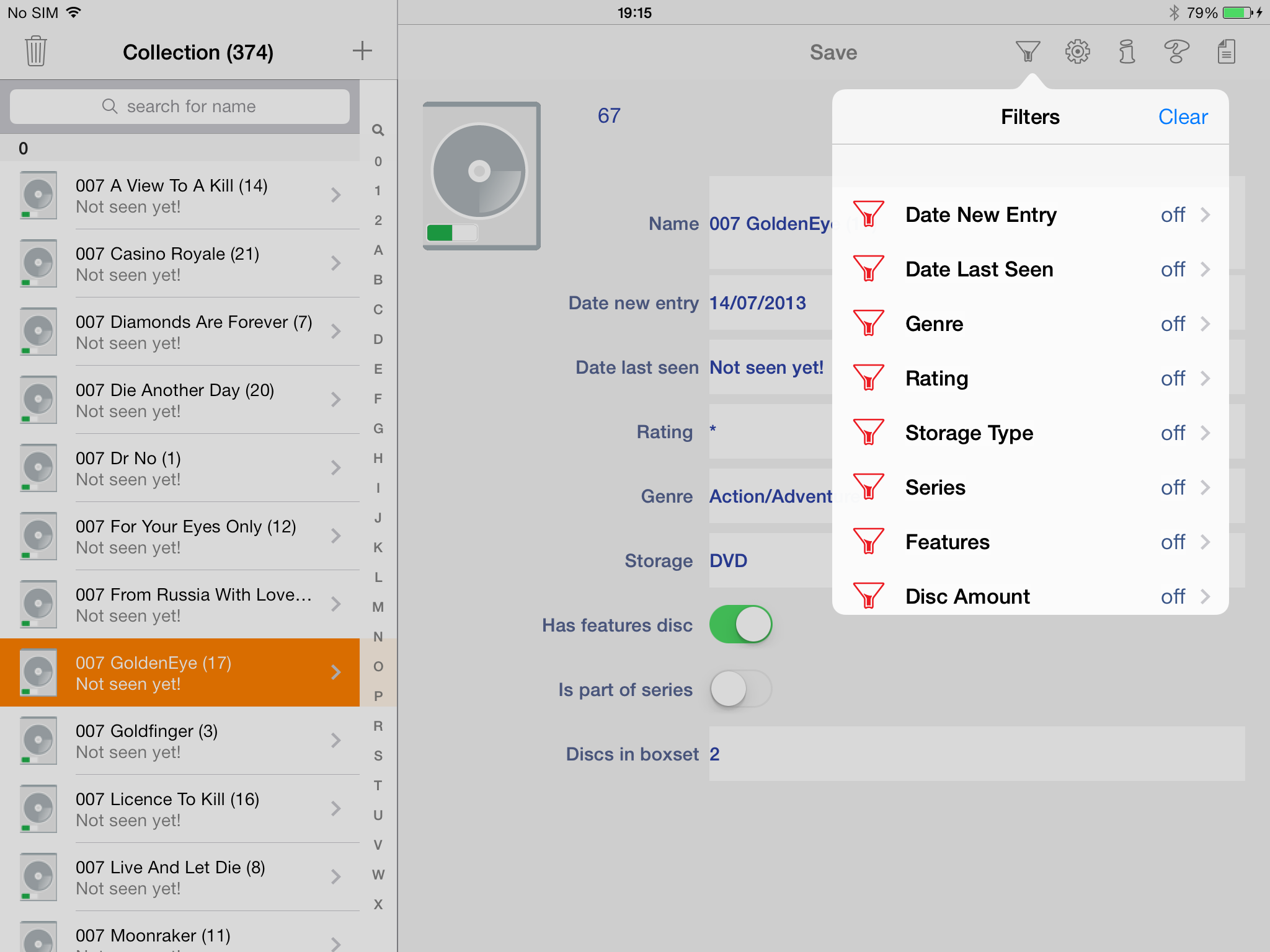The image size is (1270, 952).
Task: Expand the Genre filter options
Action: tap(1029, 324)
